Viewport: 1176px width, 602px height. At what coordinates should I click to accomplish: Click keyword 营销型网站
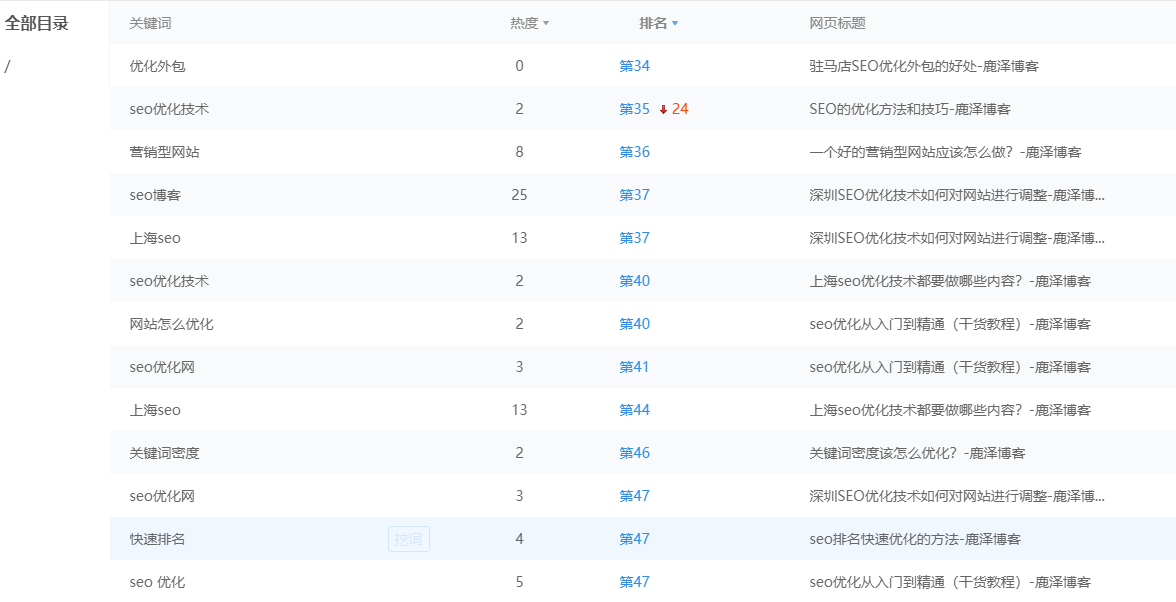(164, 152)
